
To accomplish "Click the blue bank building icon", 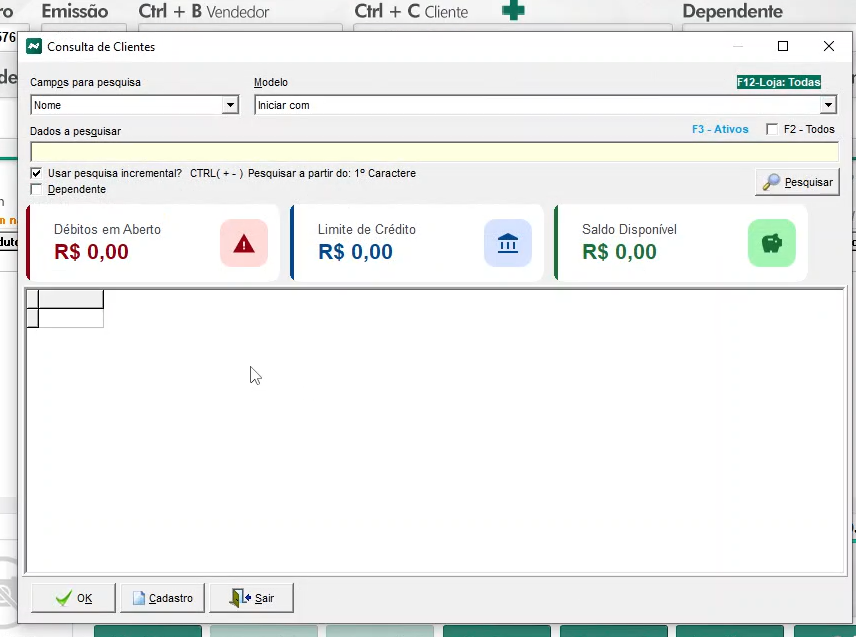I will (x=508, y=243).
